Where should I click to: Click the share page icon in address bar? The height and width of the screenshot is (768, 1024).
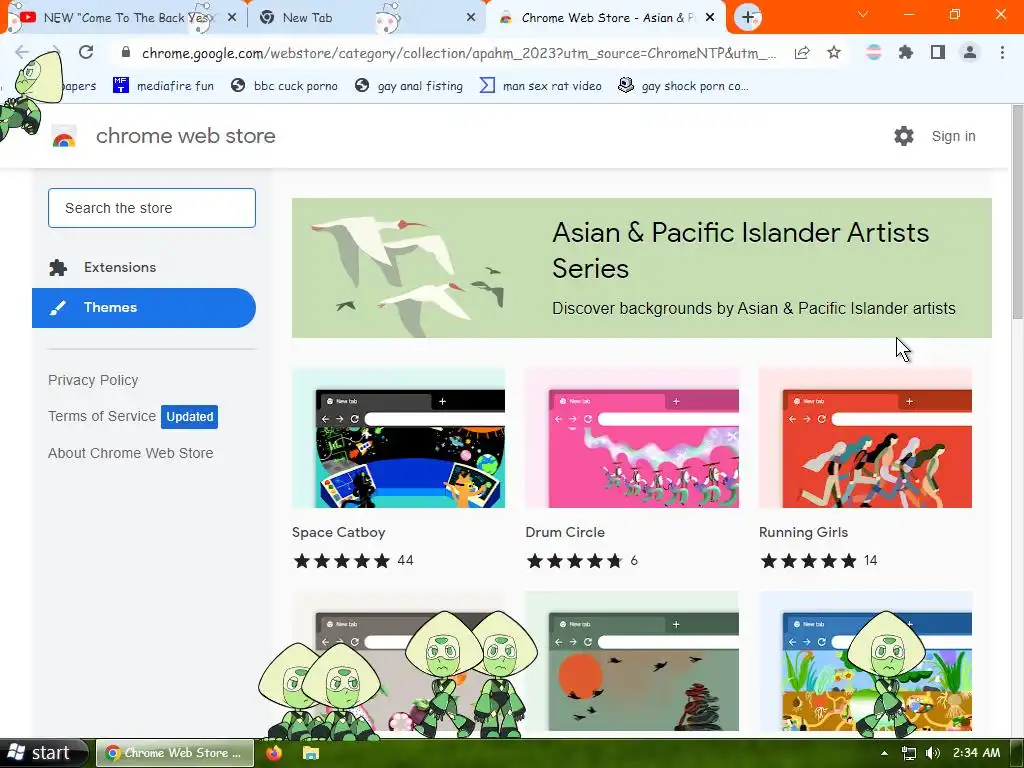pos(802,53)
